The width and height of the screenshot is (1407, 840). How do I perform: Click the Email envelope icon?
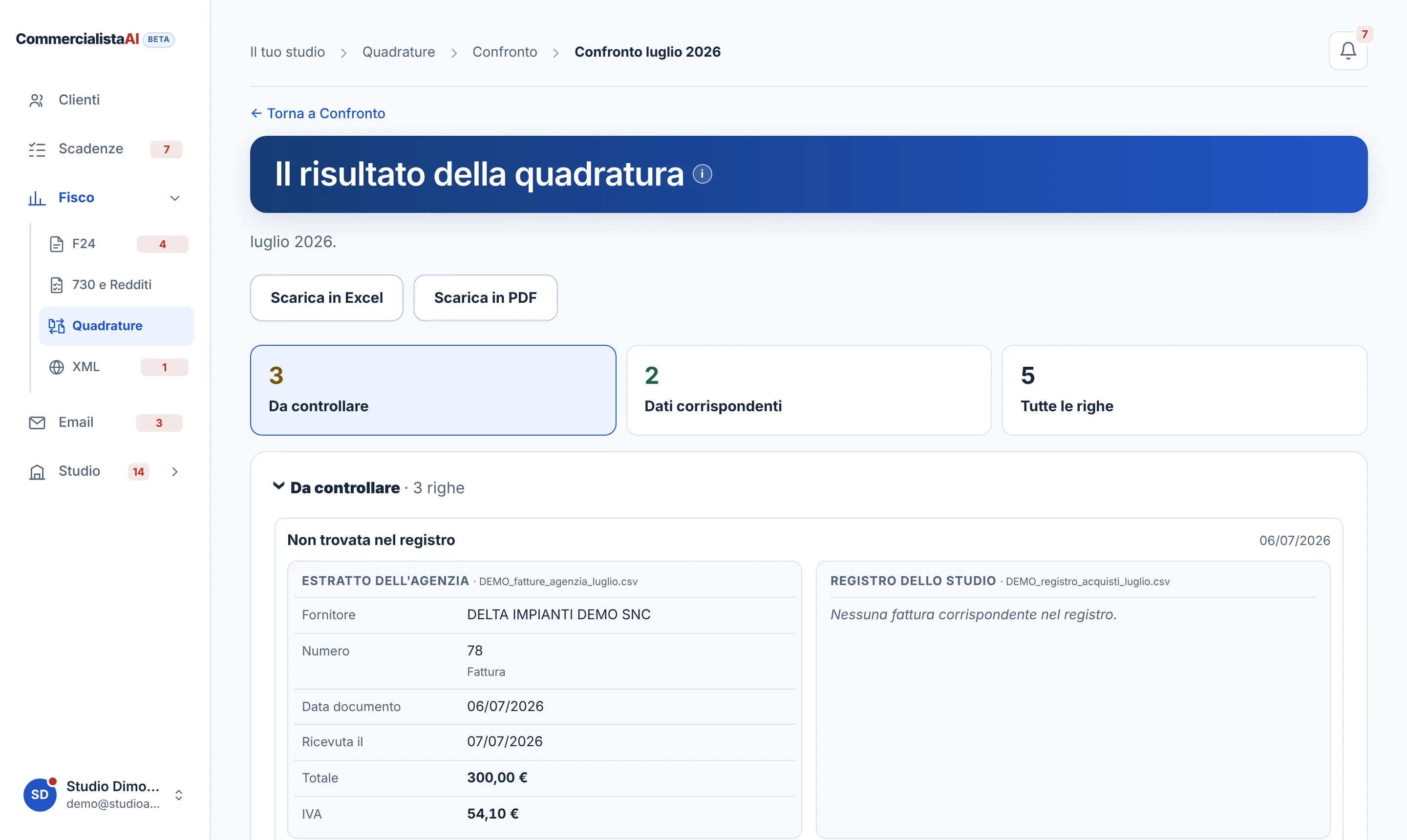coord(37,422)
